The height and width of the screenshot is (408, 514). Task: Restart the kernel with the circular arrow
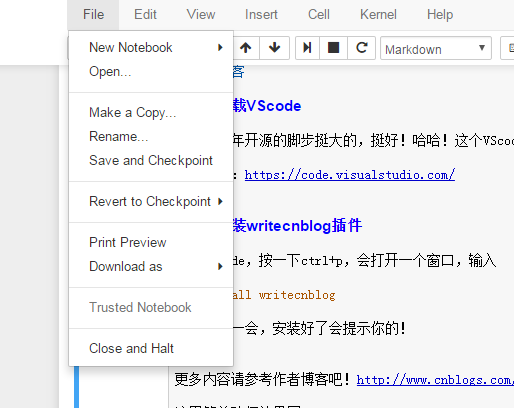[x=362, y=48]
